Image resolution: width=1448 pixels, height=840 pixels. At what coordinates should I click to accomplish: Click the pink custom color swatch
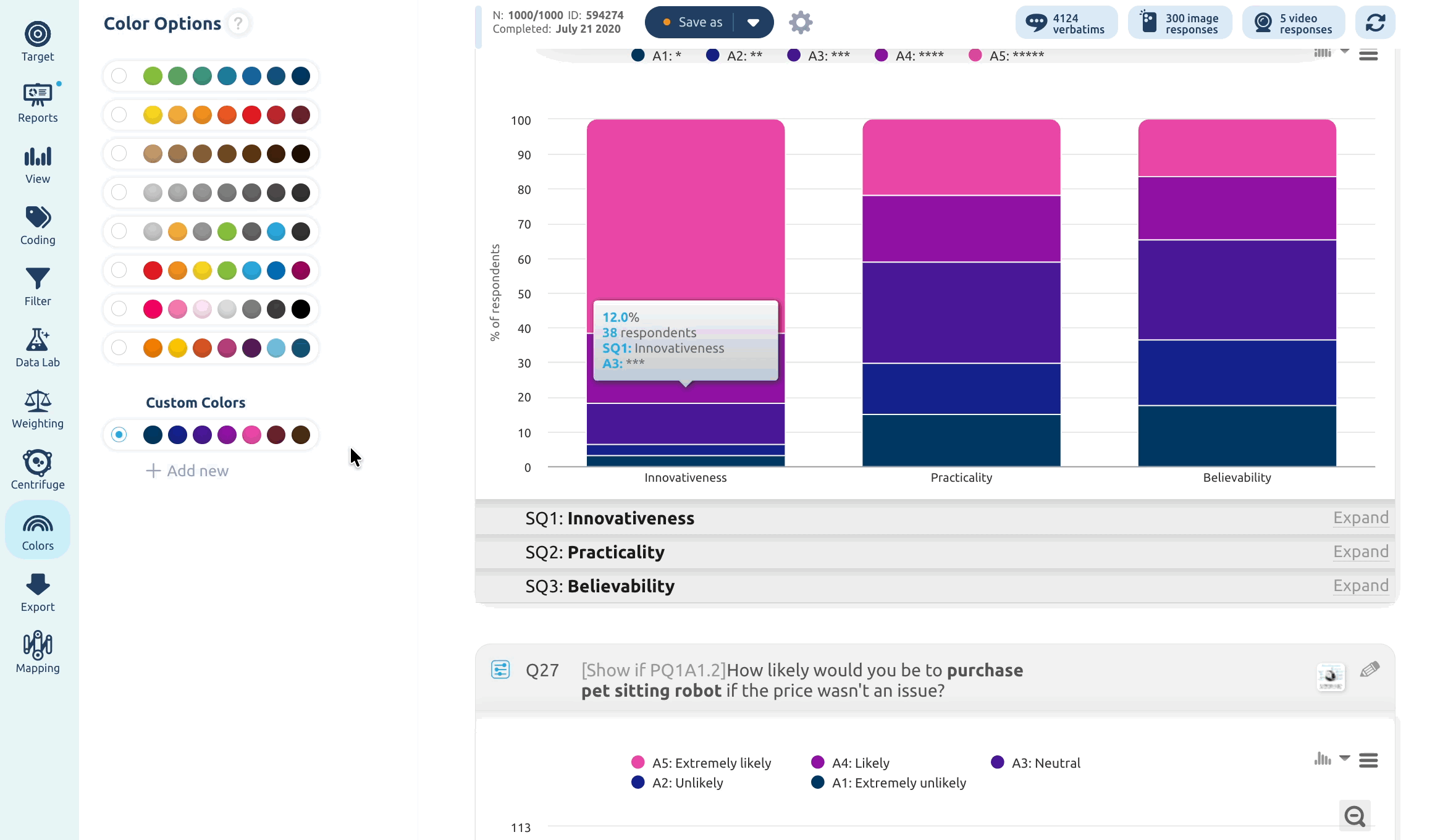(251, 435)
